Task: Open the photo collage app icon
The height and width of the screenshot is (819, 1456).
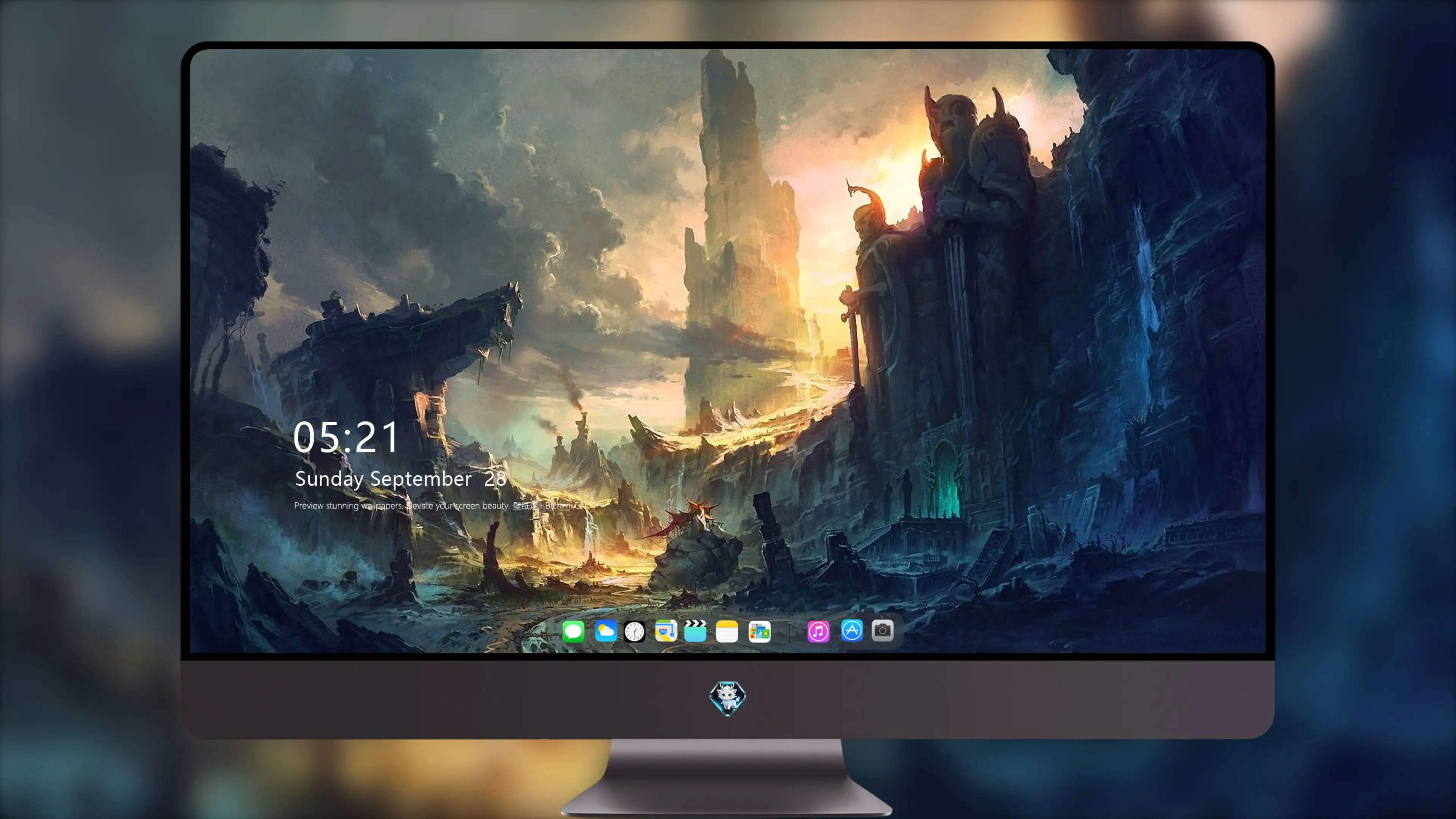Action: point(759,631)
